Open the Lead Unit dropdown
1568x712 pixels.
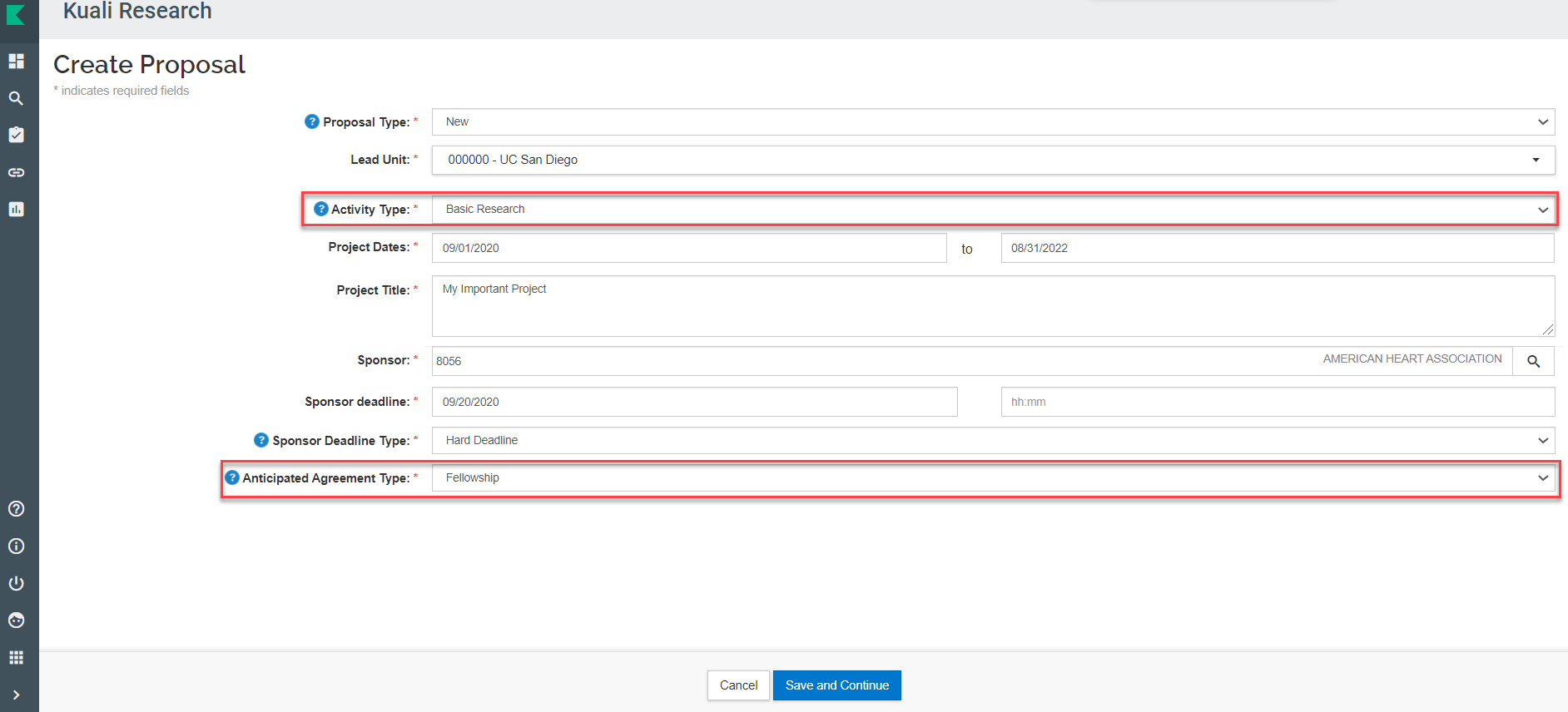click(993, 160)
